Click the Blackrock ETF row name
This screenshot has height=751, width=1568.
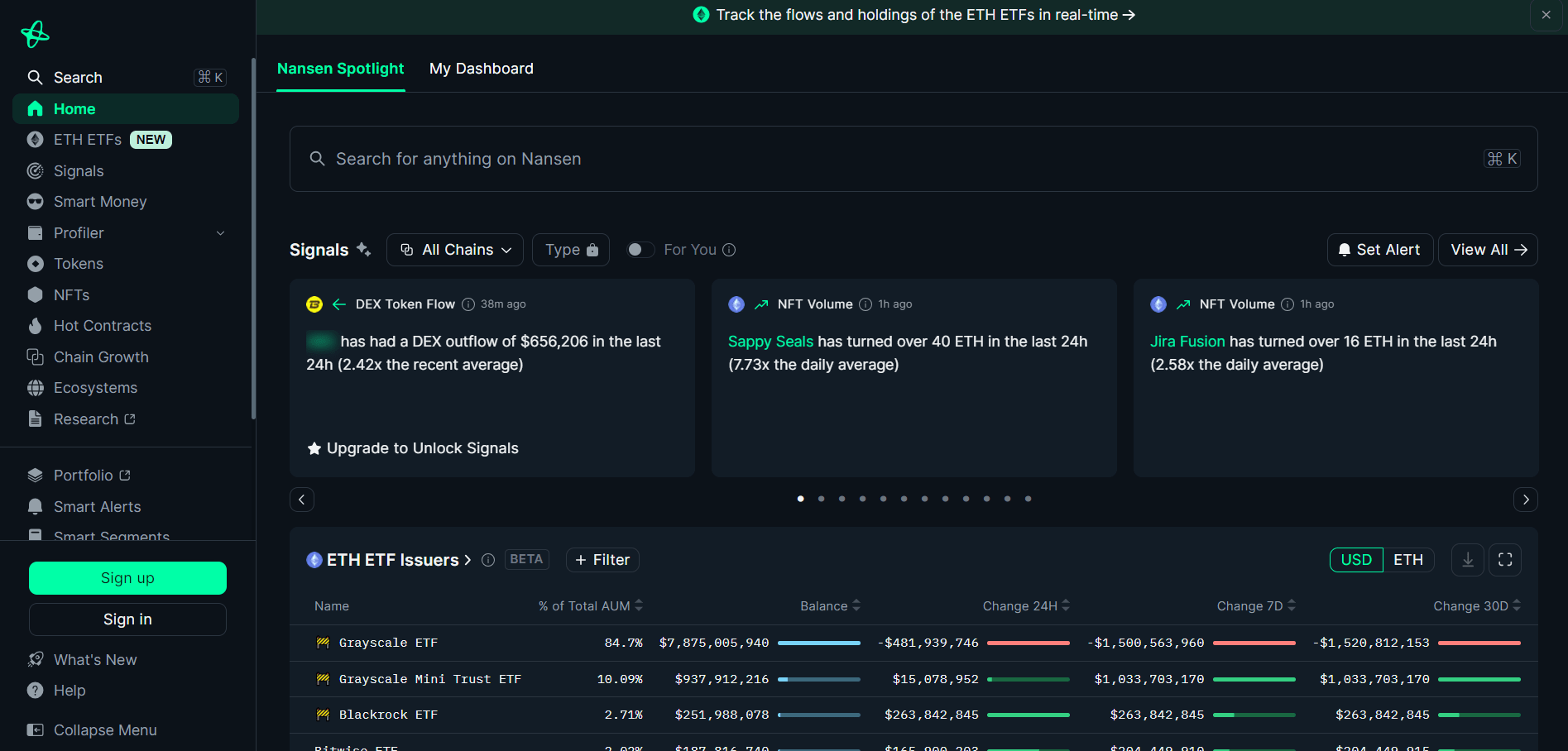pos(388,715)
